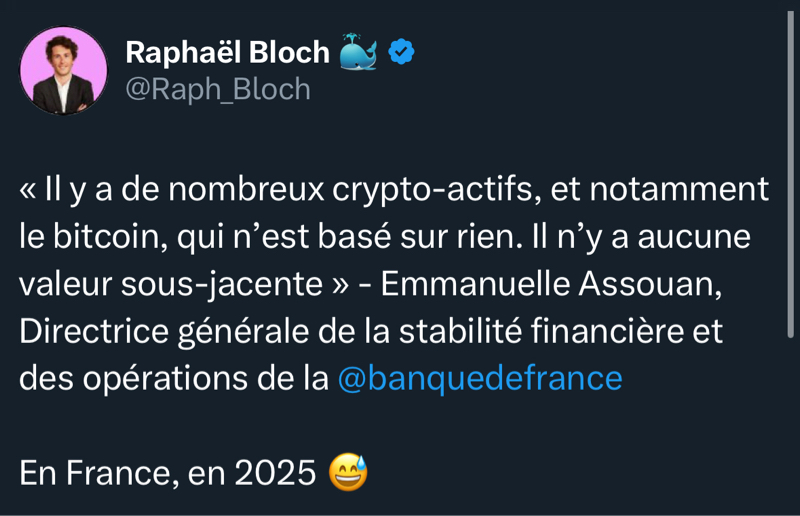Click the whale emoji beside the name

pyautogui.click(x=358, y=52)
